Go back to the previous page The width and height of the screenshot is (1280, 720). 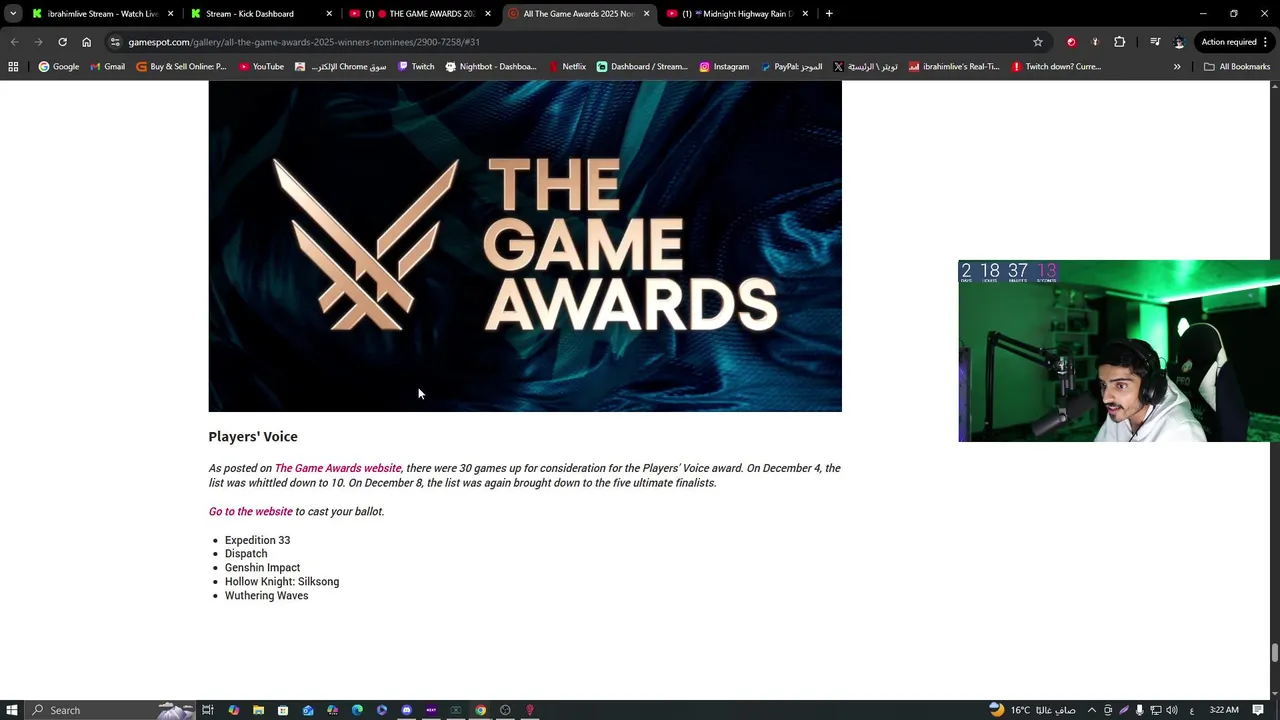[14, 42]
